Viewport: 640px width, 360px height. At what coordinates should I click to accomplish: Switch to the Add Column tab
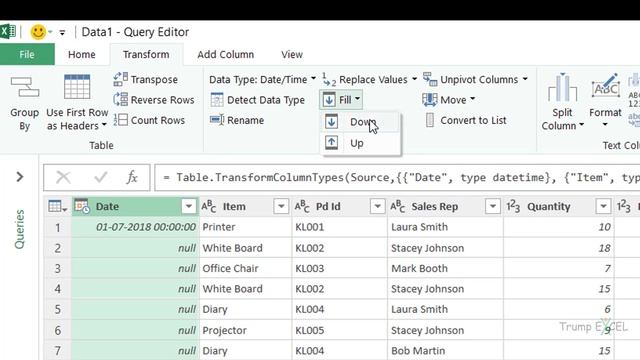[x=226, y=54]
